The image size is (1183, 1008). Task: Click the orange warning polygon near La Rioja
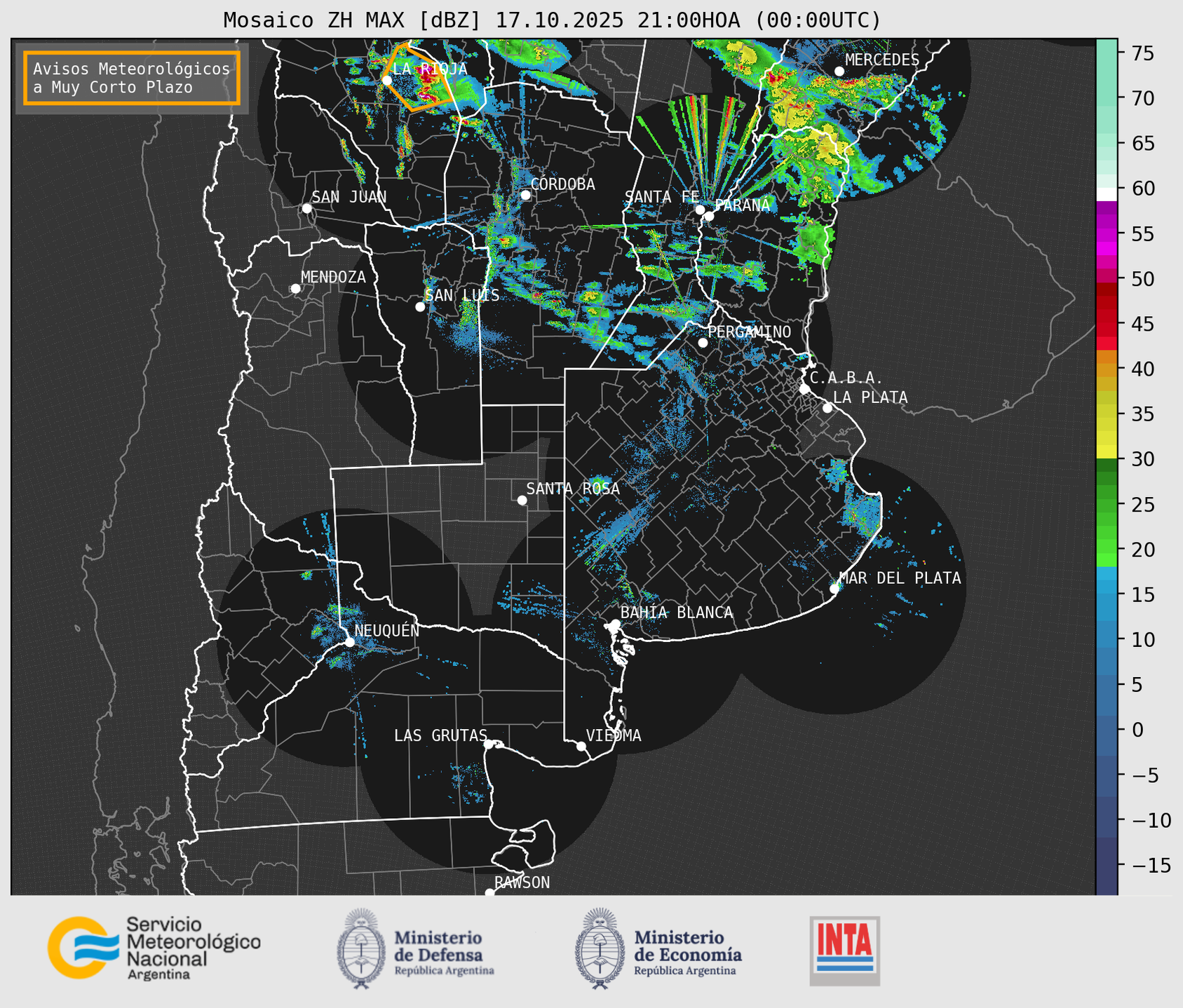click(419, 77)
